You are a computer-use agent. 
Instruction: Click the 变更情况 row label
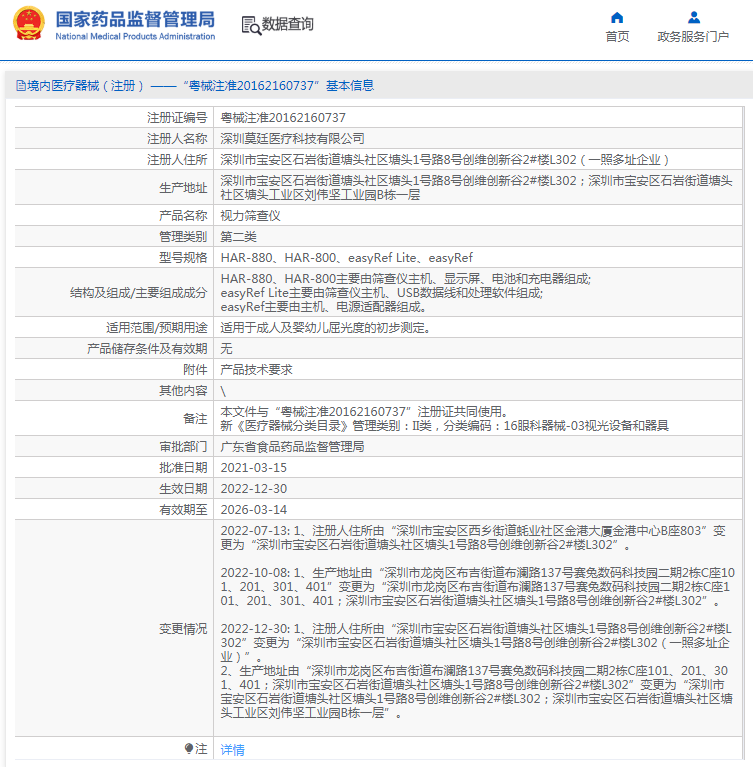coord(183,629)
